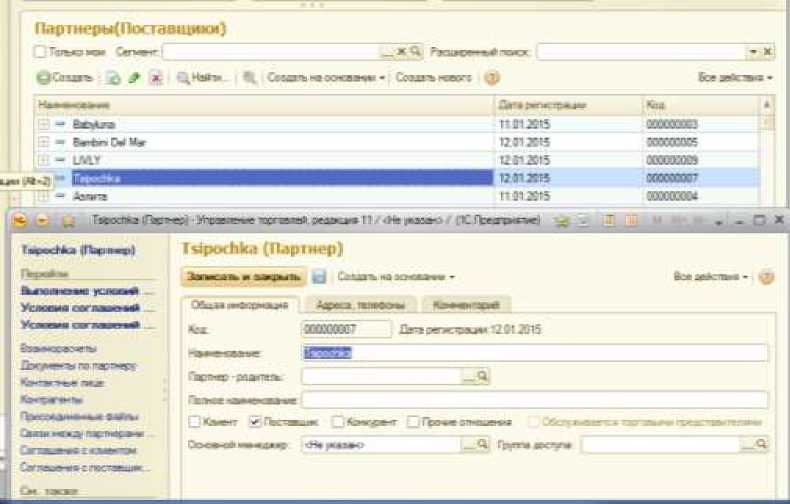Tick the Клиент checkbox

pos(194,421)
